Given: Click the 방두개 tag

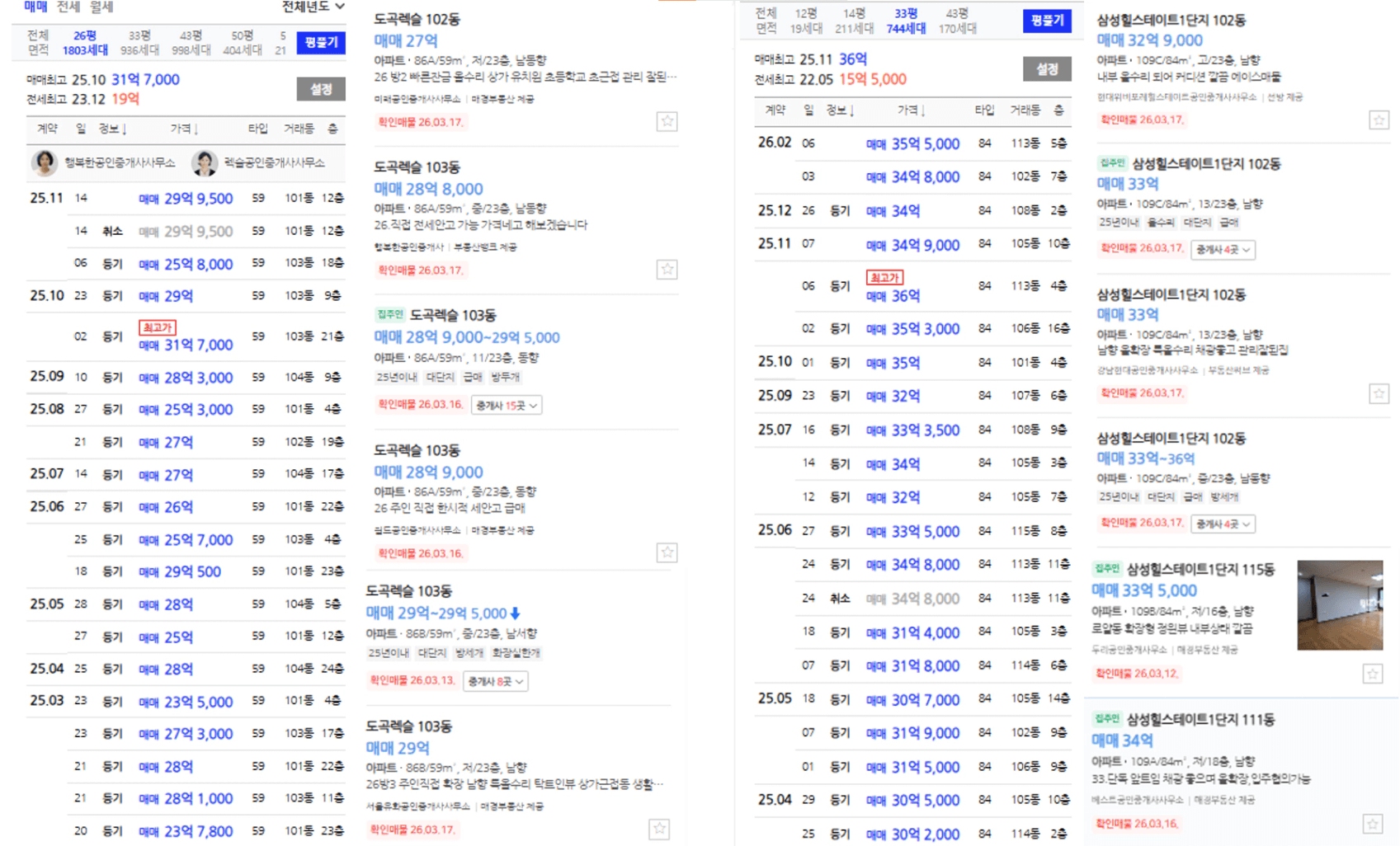Looking at the screenshot, I should click(x=505, y=378).
